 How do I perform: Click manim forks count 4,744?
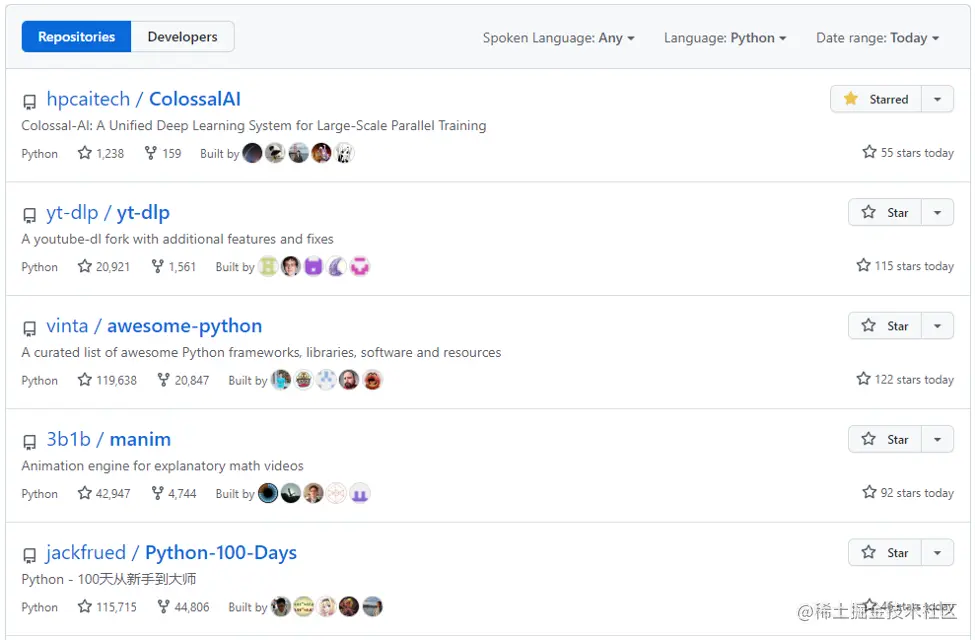click(x=174, y=493)
